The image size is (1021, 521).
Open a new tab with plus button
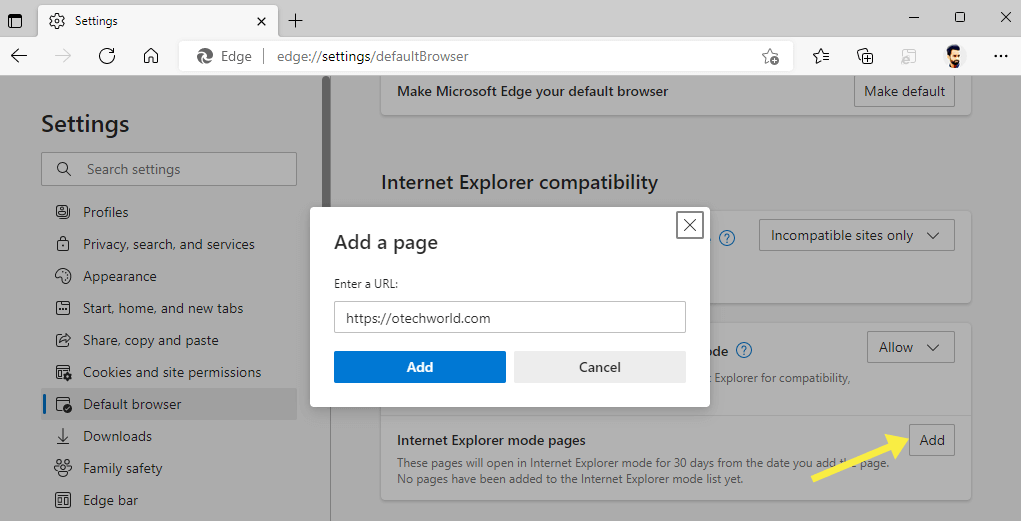coord(296,21)
